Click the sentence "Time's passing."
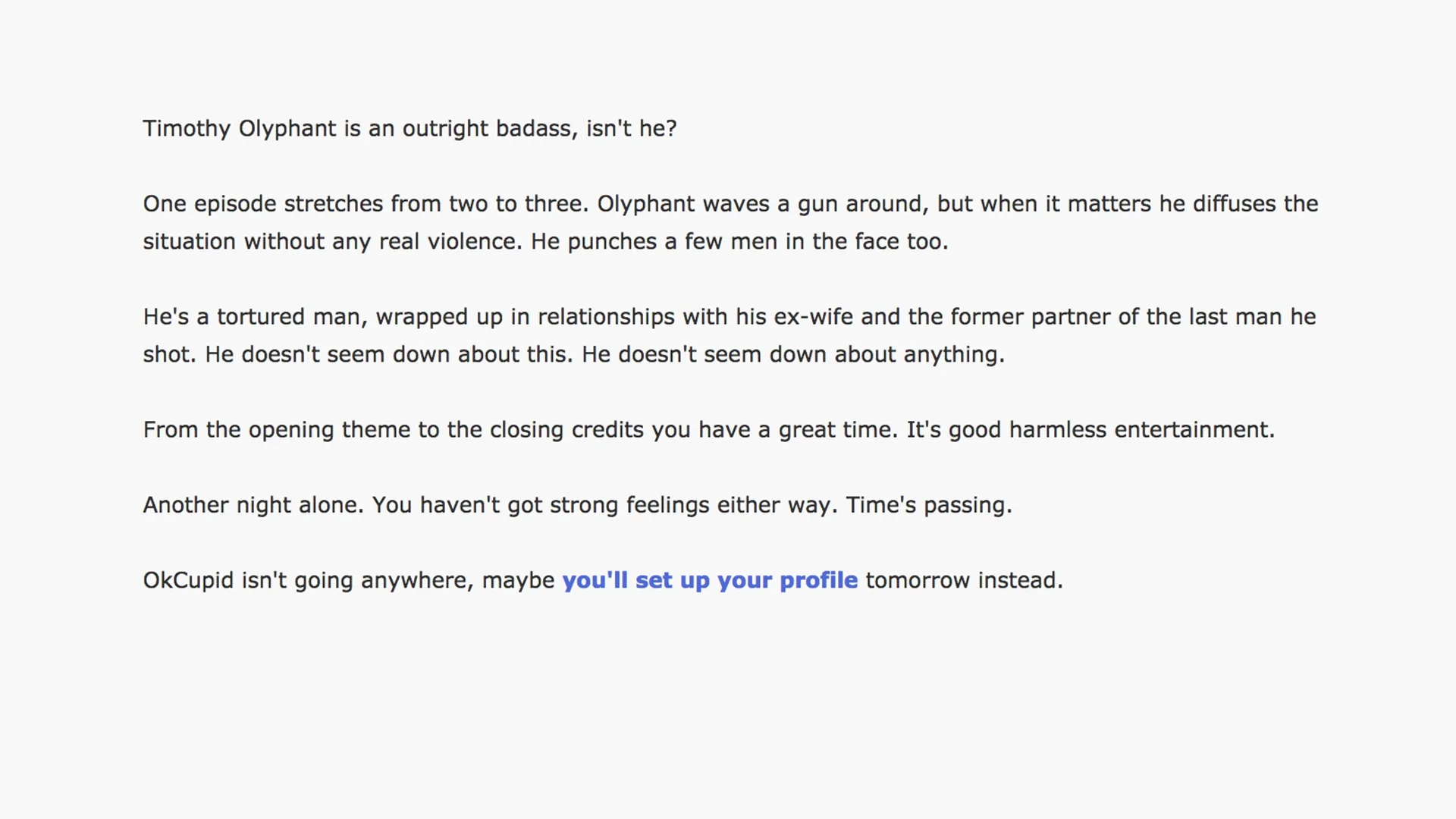 pos(928,505)
